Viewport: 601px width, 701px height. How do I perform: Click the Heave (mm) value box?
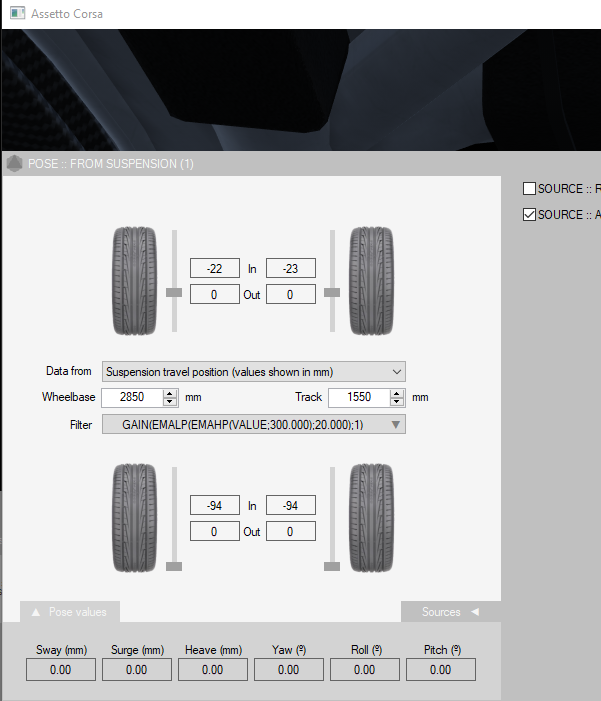pos(213,669)
